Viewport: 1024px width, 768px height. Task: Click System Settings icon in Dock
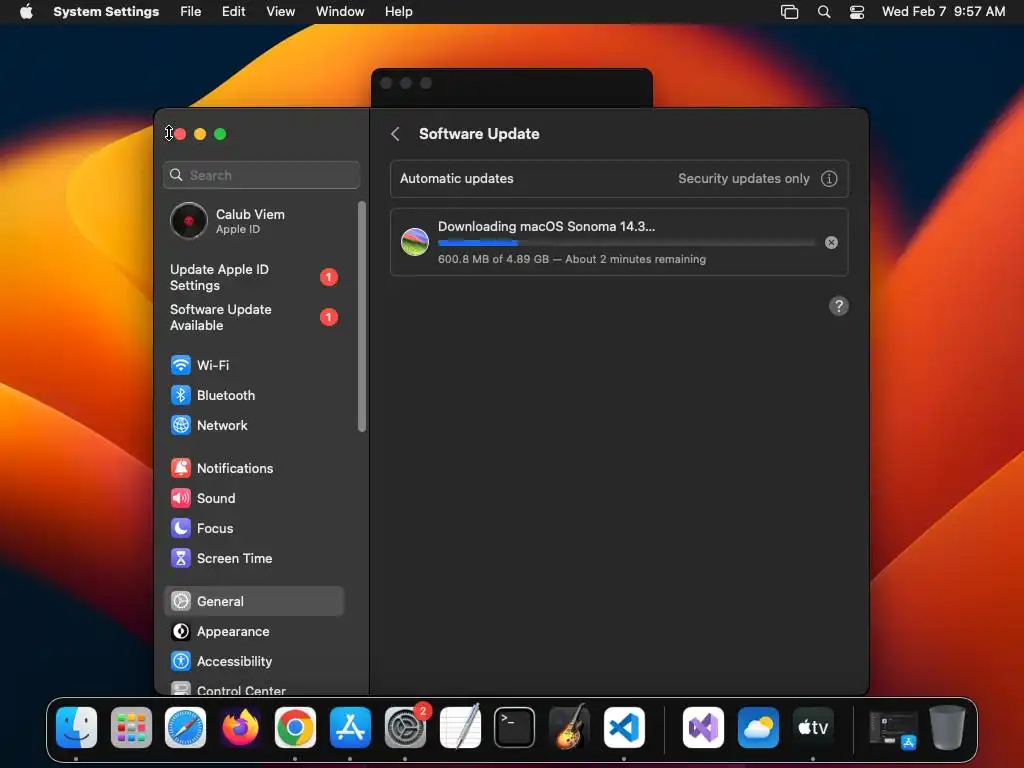point(405,727)
